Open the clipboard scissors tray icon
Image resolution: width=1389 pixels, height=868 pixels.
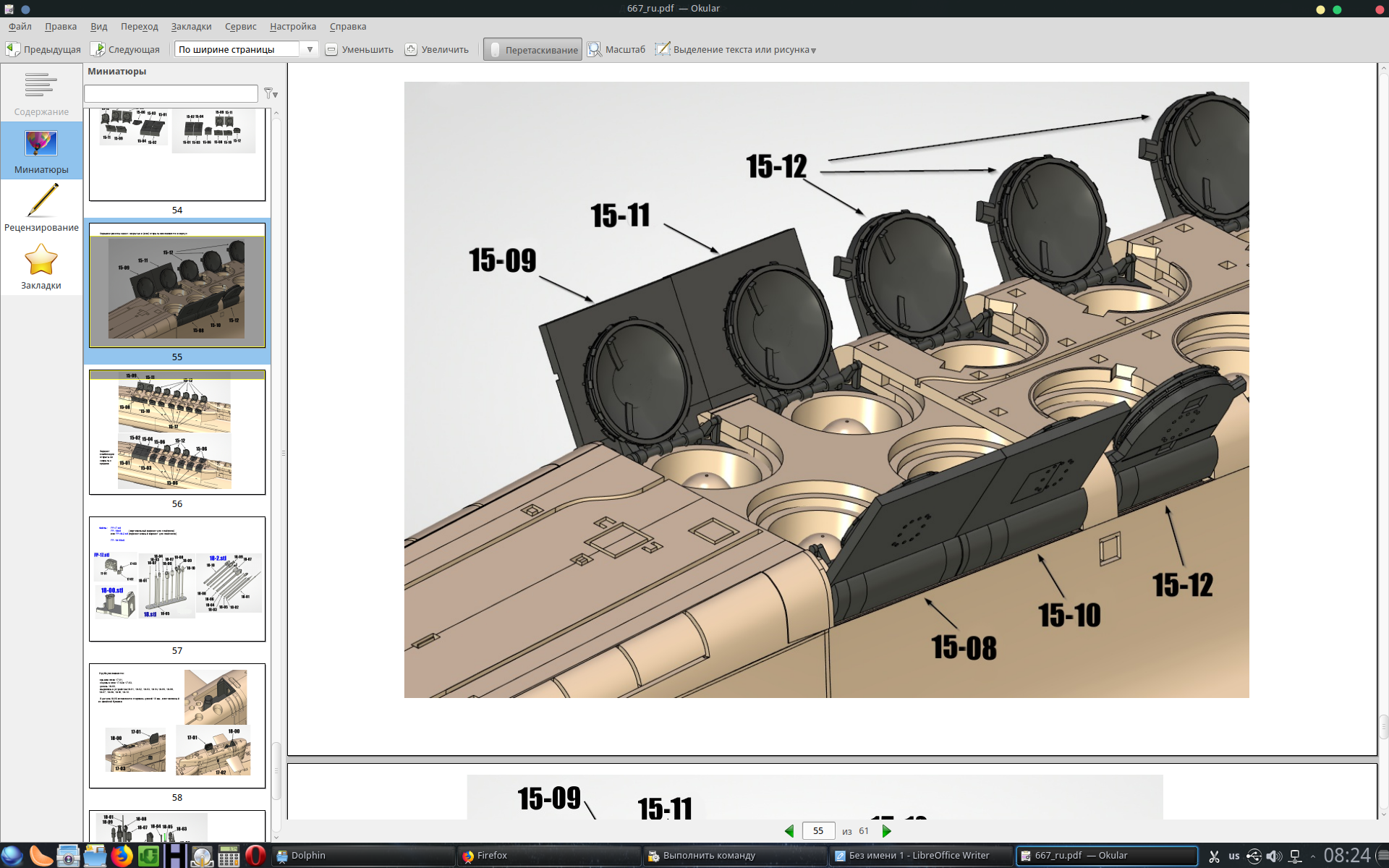1214,856
